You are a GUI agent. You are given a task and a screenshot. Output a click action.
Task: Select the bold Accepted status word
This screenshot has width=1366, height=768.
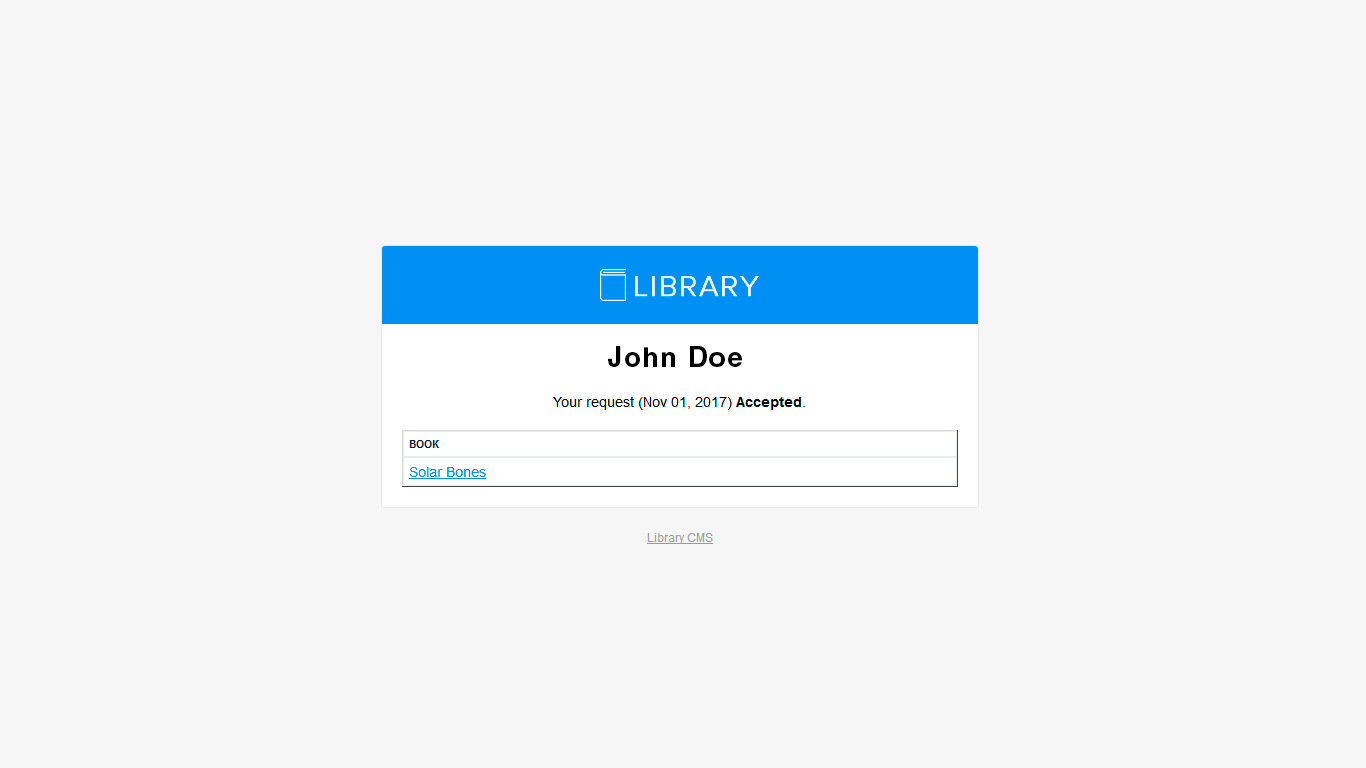[x=769, y=402]
